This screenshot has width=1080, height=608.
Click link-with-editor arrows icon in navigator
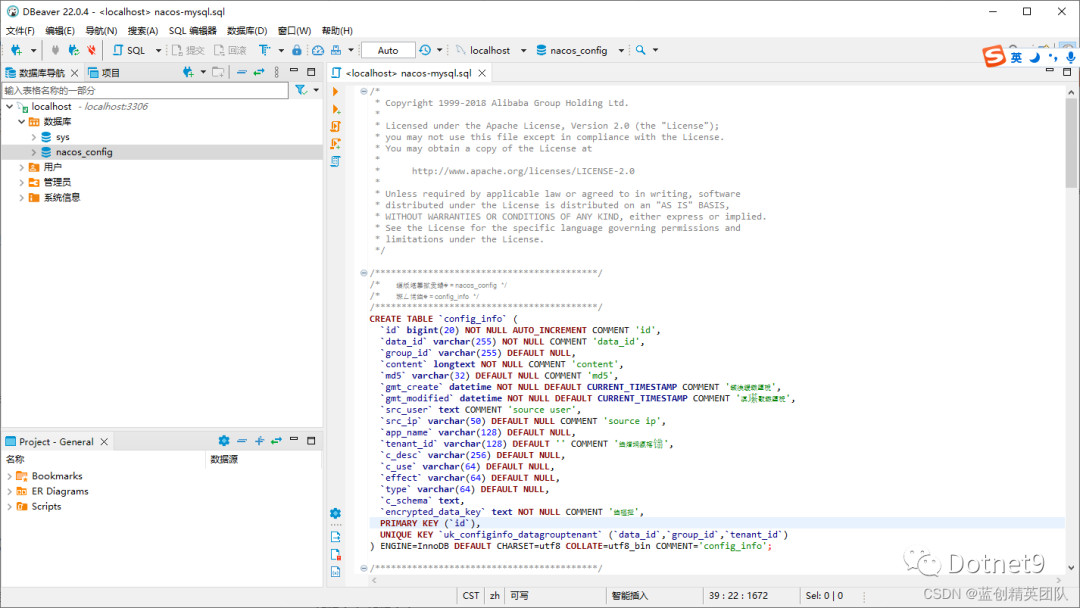tap(259, 72)
